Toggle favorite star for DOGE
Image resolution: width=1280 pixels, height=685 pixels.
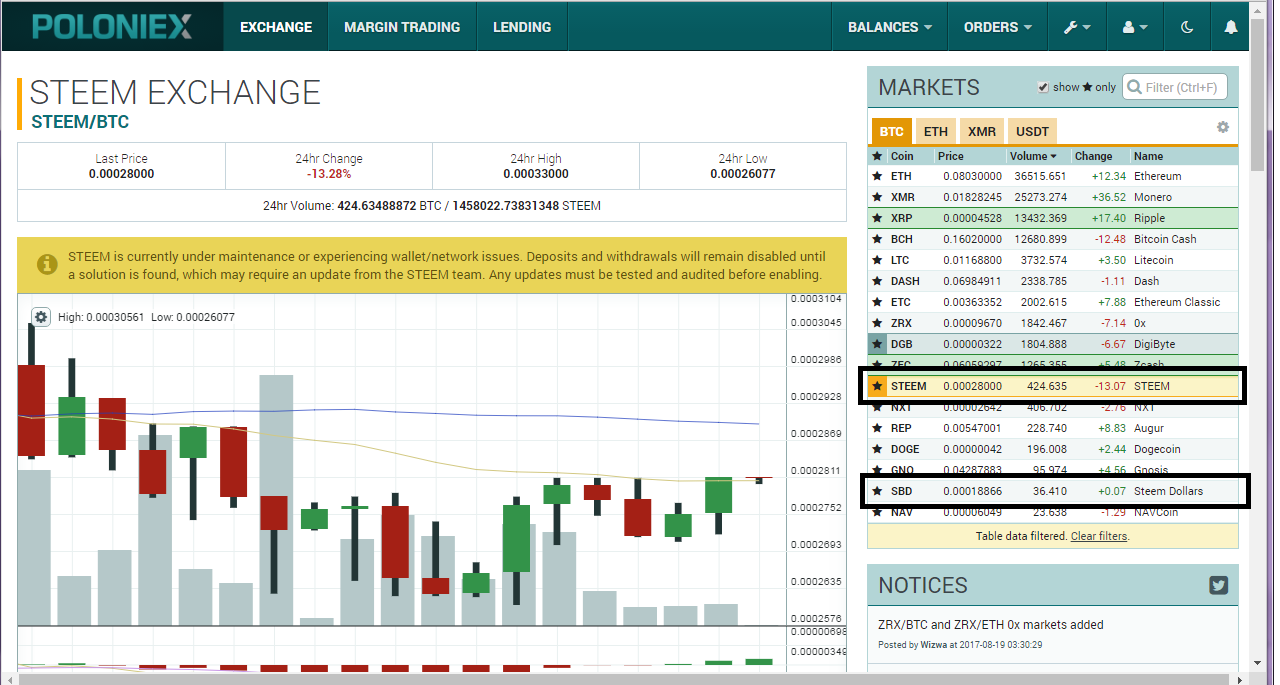(x=877, y=449)
